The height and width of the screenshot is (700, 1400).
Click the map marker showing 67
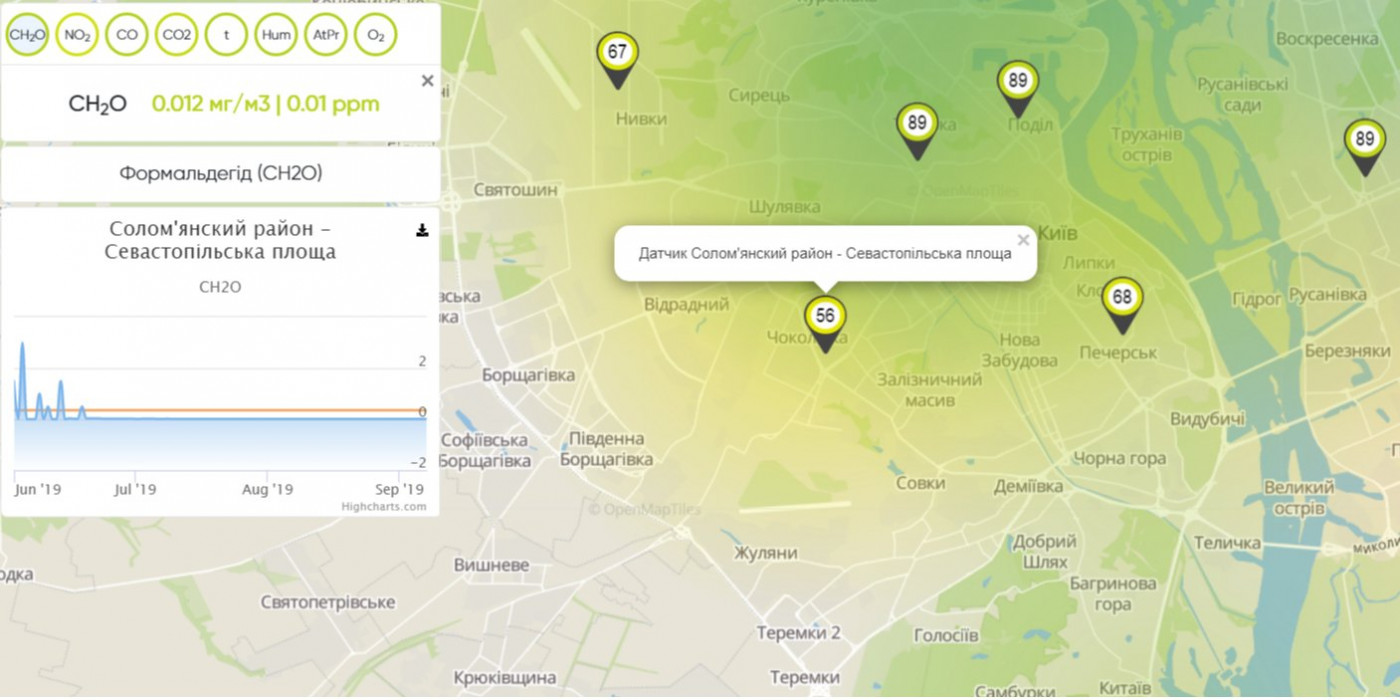pos(618,54)
